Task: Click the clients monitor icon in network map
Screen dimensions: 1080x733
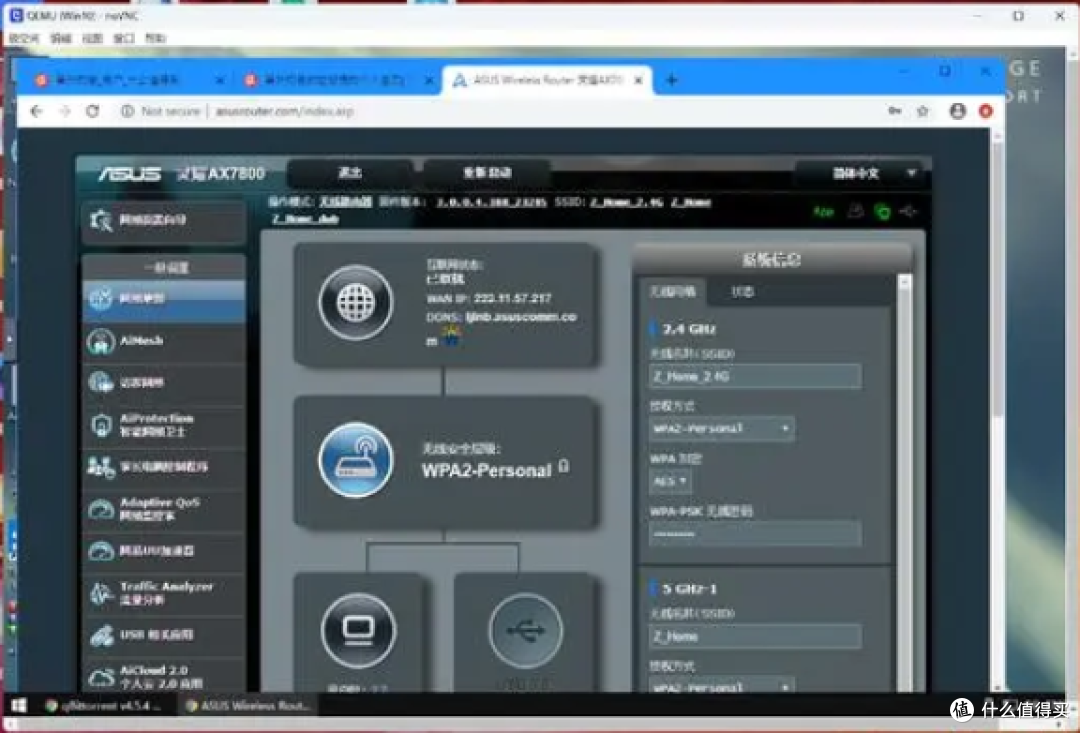Action: [x=358, y=630]
